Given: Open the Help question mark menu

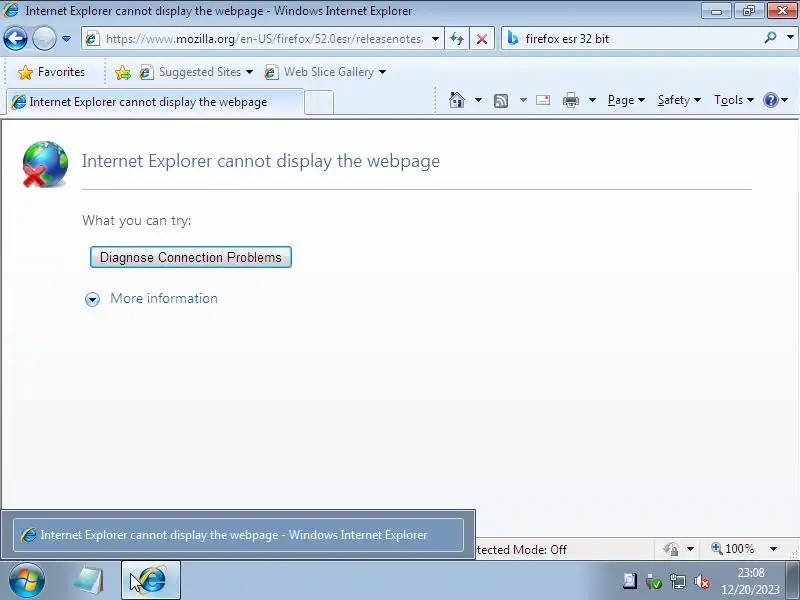Looking at the screenshot, I should [x=775, y=100].
